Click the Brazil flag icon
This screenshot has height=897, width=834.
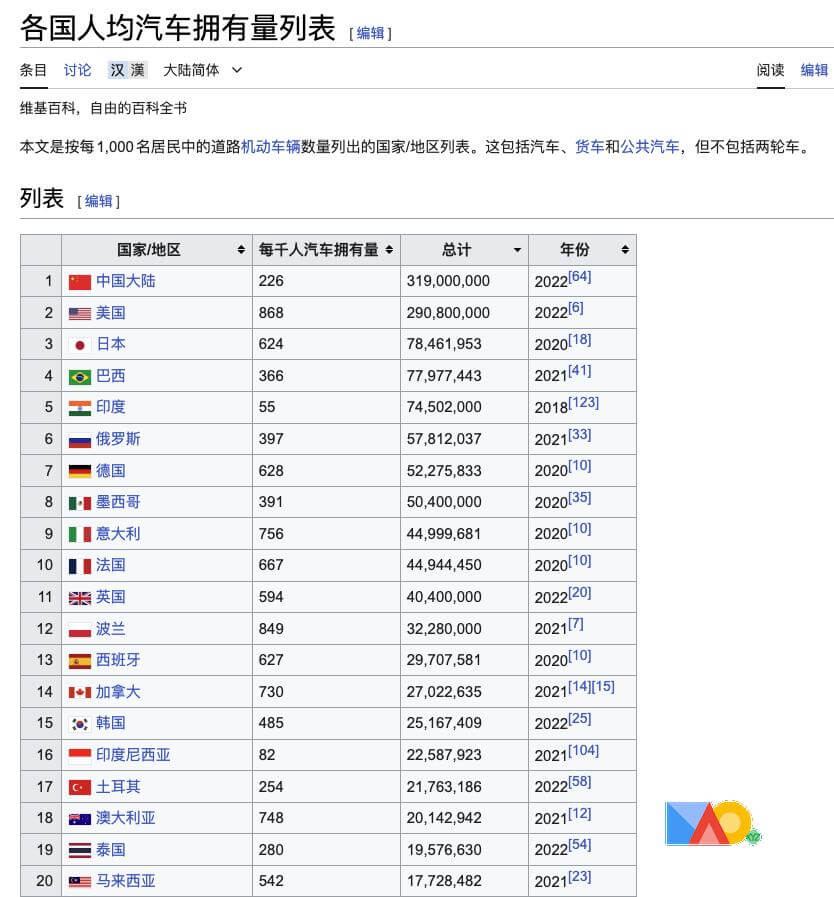(79, 377)
